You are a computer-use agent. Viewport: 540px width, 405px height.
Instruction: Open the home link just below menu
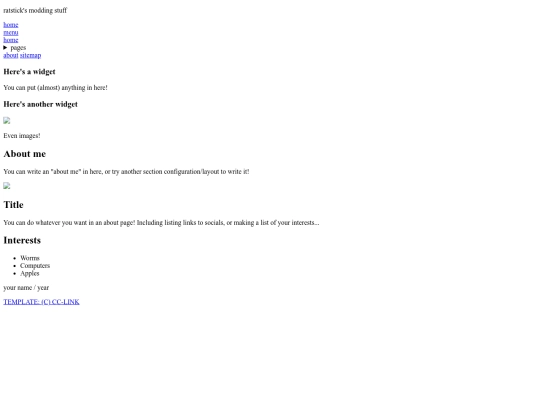coord(11,40)
